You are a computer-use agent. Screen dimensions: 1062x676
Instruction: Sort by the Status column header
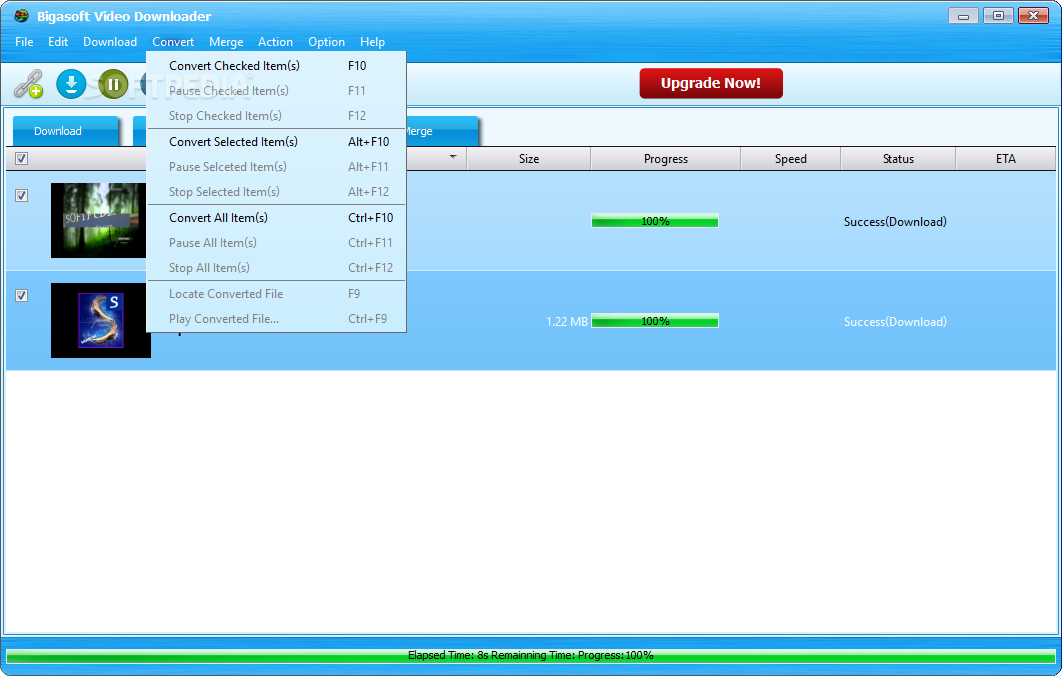tap(898, 159)
